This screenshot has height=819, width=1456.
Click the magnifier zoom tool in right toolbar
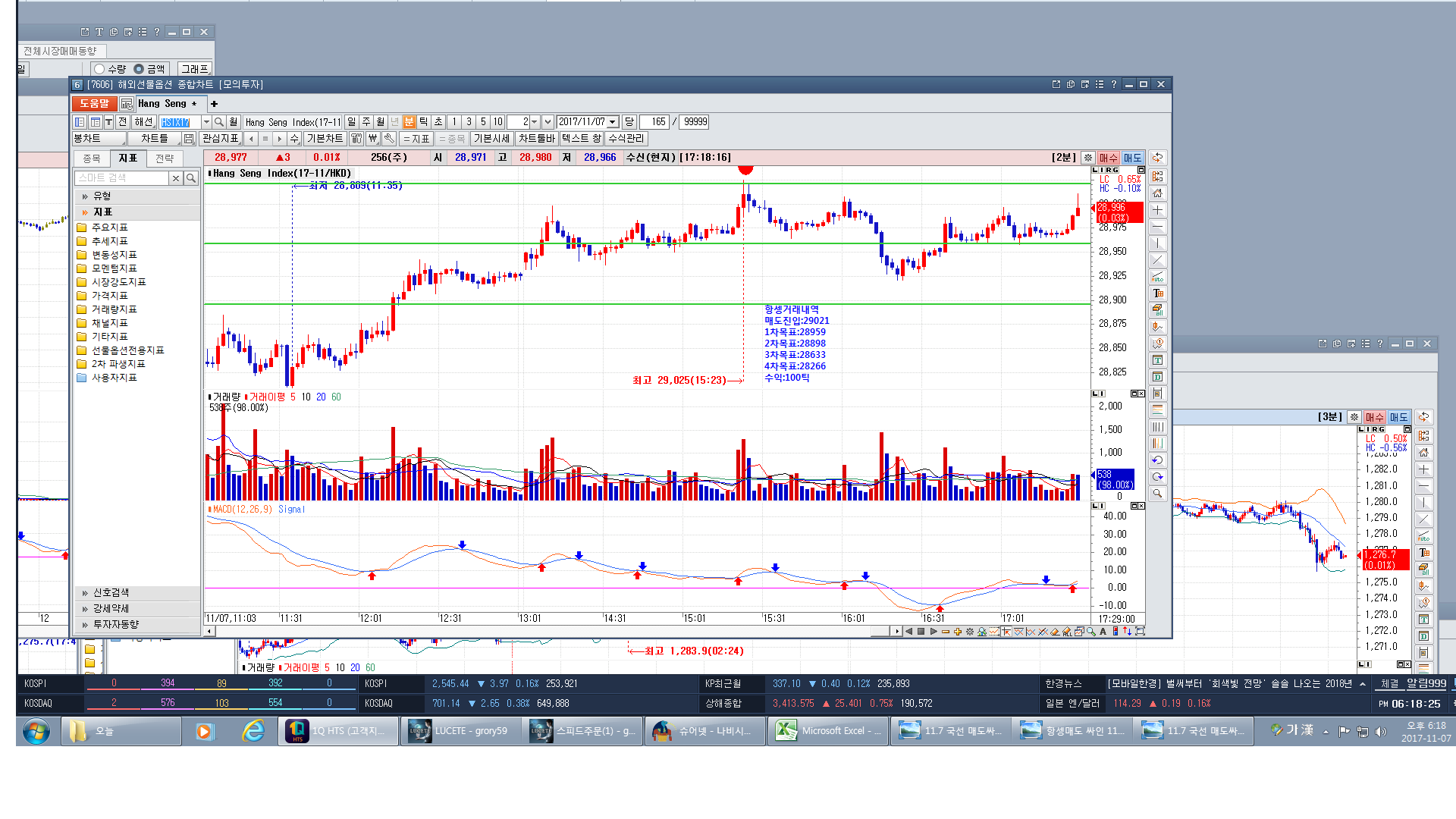(x=1157, y=494)
